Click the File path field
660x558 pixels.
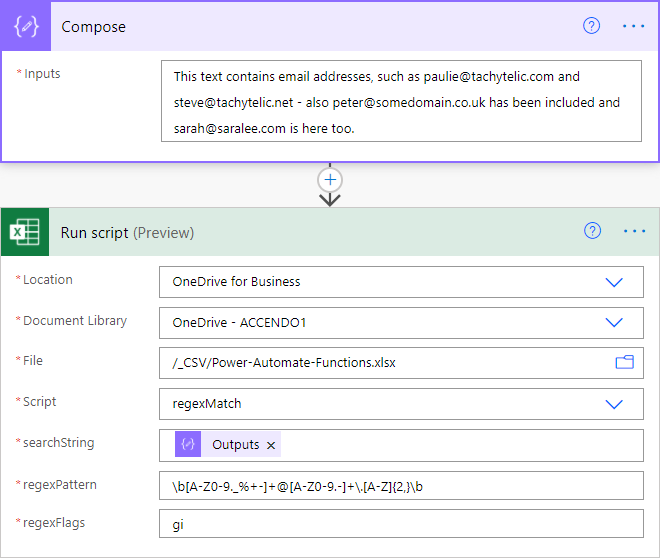[x=380, y=363]
